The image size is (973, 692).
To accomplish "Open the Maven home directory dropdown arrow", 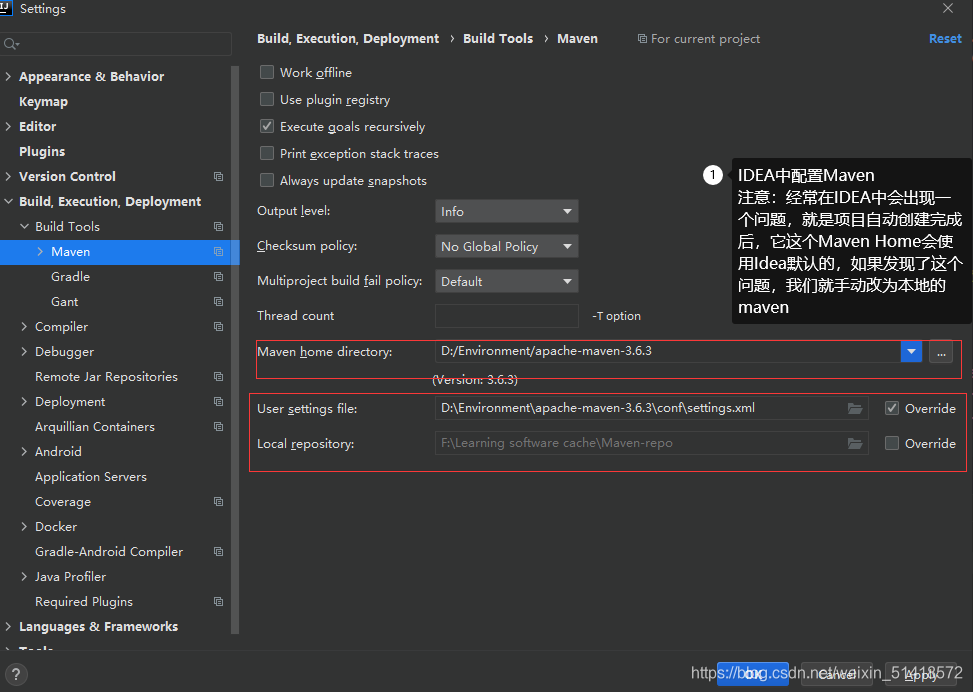I will coord(911,351).
